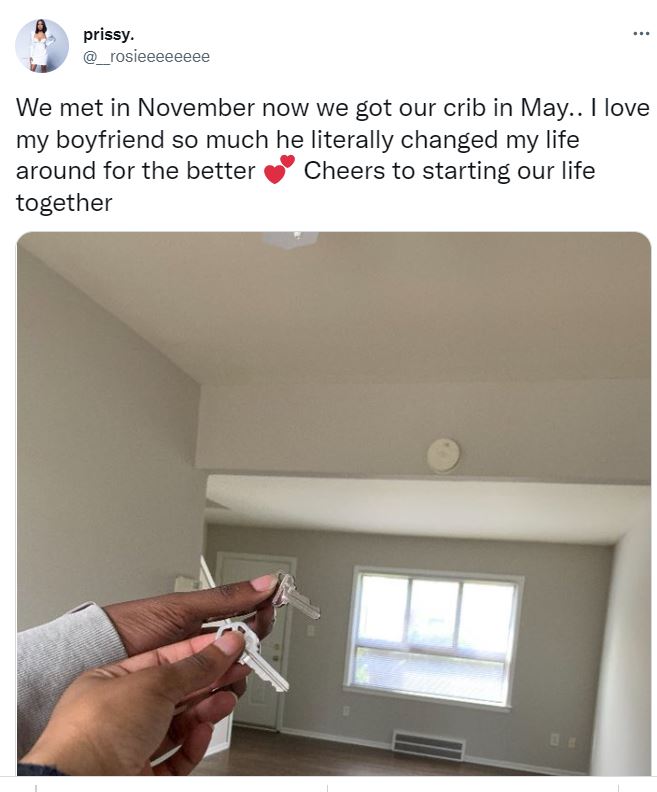Click the bright window in the photo
Image resolution: width=657 pixels, height=792 pixels.
coord(434,637)
